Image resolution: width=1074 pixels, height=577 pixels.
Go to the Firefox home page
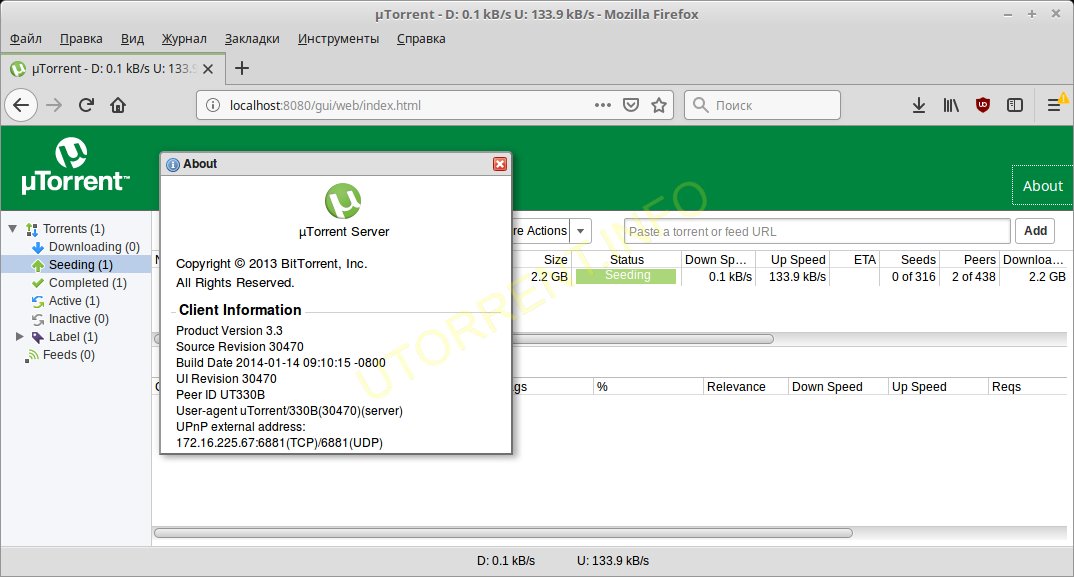[x=118, y=106]
